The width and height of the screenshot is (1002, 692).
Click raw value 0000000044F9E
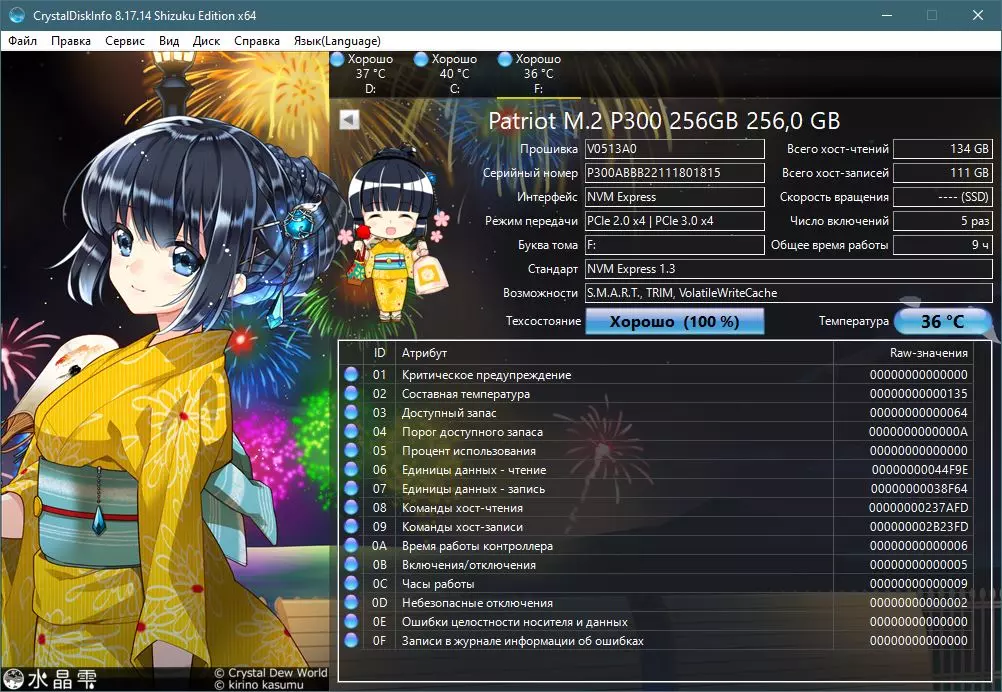tap(920, 470)
